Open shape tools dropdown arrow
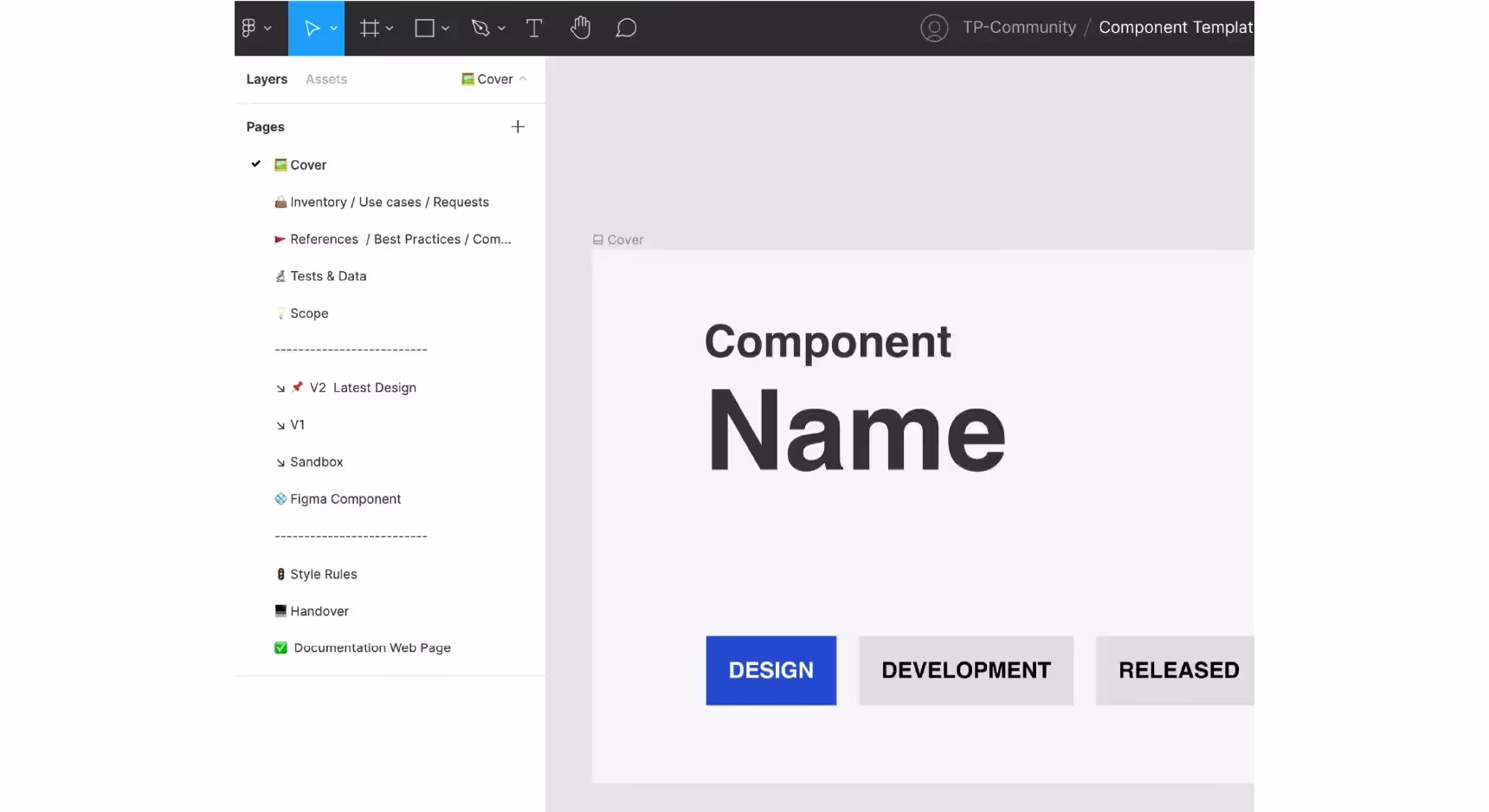The width and height of the screenshot is (1489, 812). (x=446, y=29)
